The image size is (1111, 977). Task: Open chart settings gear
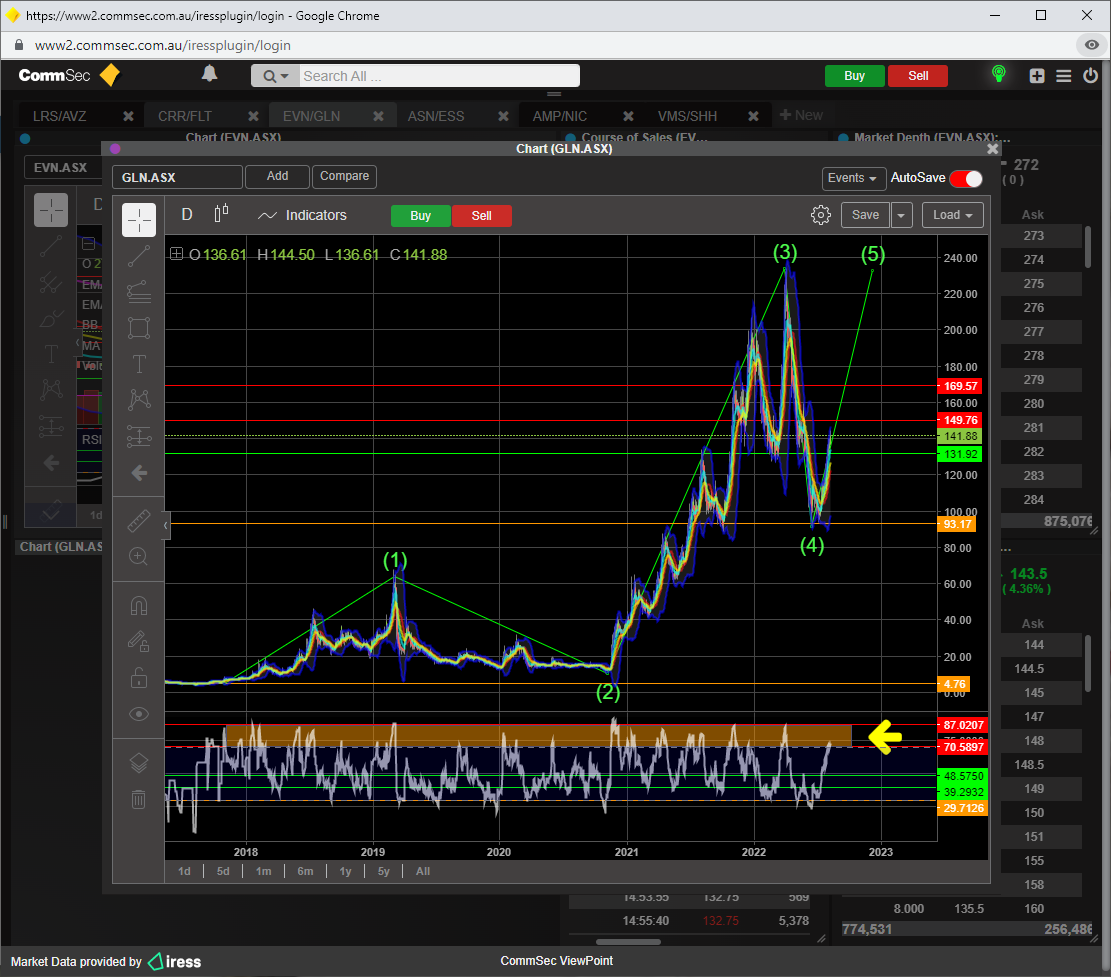tap(821, 215)
